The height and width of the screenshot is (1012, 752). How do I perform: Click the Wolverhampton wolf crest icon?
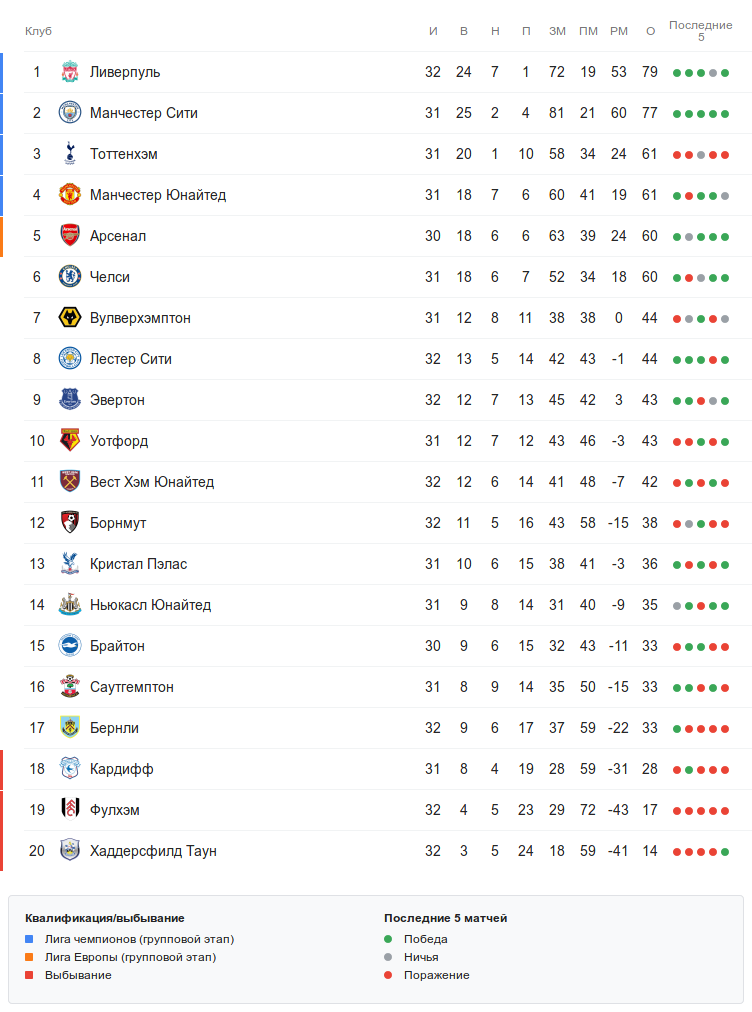pos(69,318)
